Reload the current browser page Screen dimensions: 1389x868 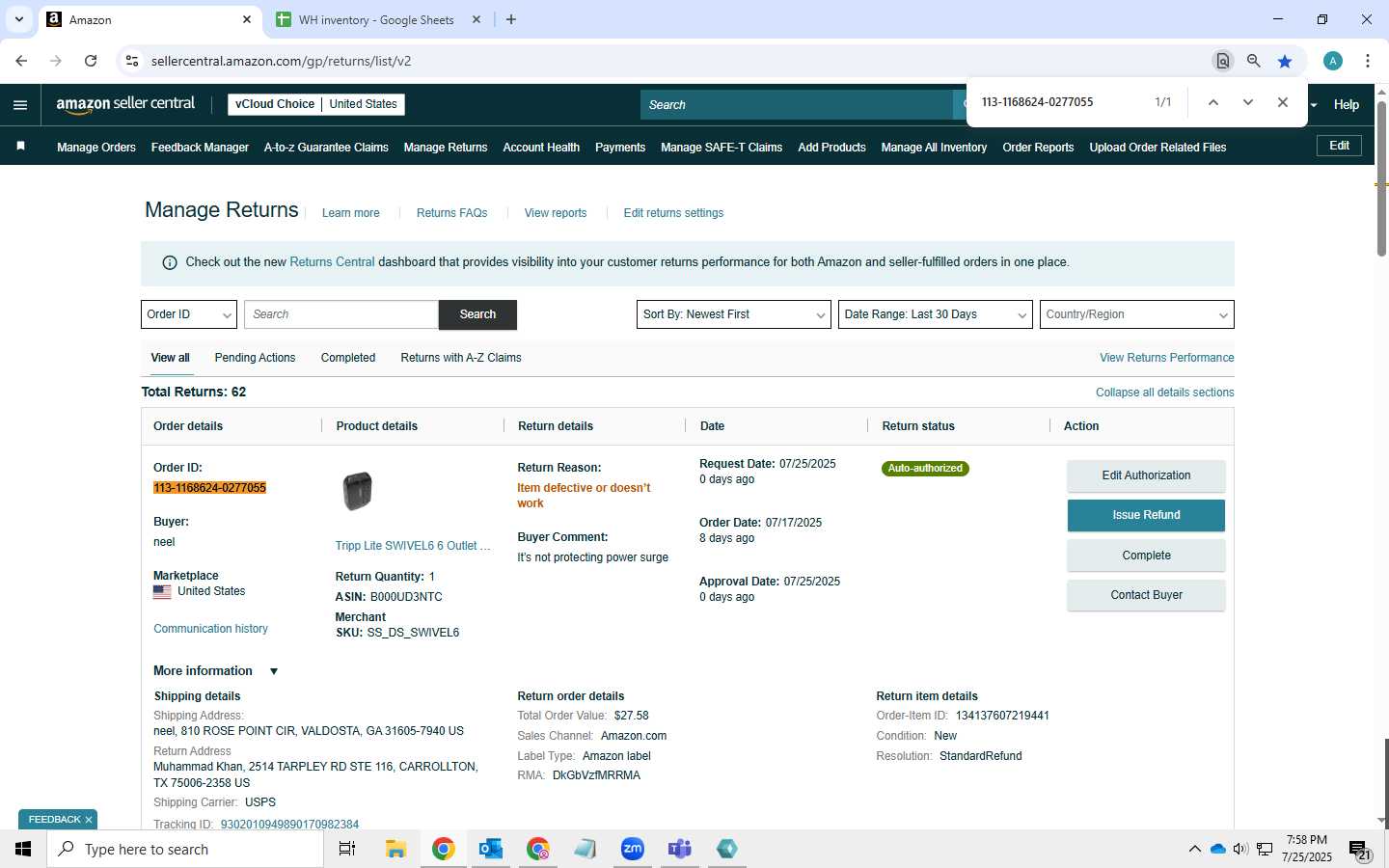click(x=91, y=61)
